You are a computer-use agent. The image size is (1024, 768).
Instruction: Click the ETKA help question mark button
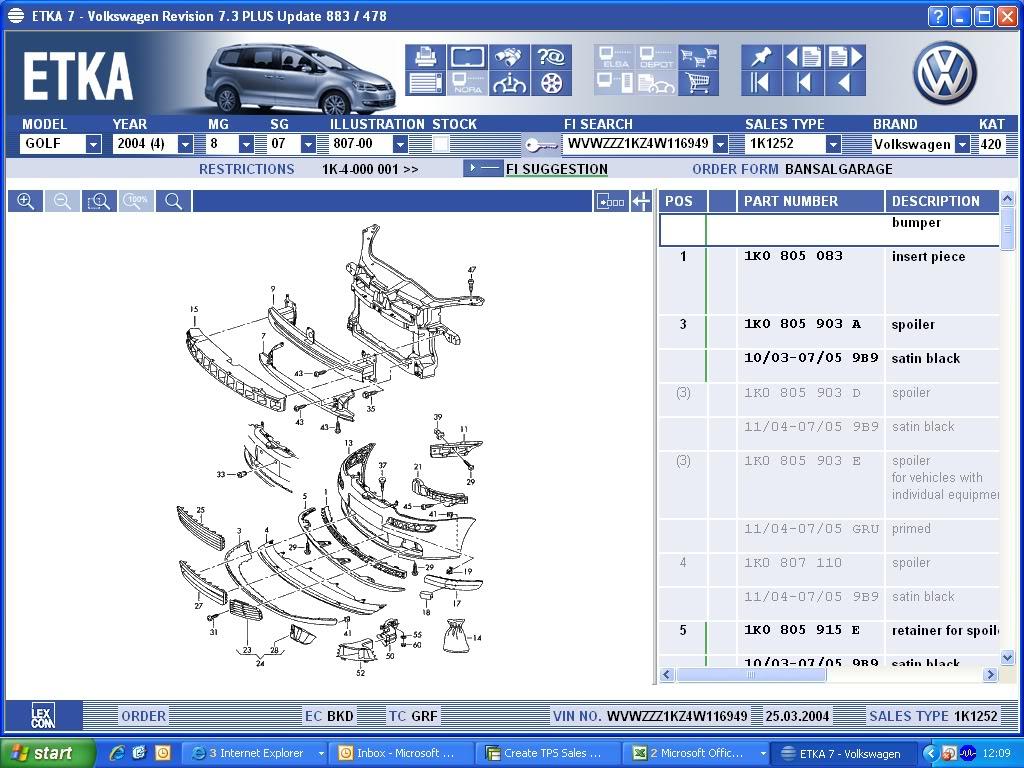point(938,16)
